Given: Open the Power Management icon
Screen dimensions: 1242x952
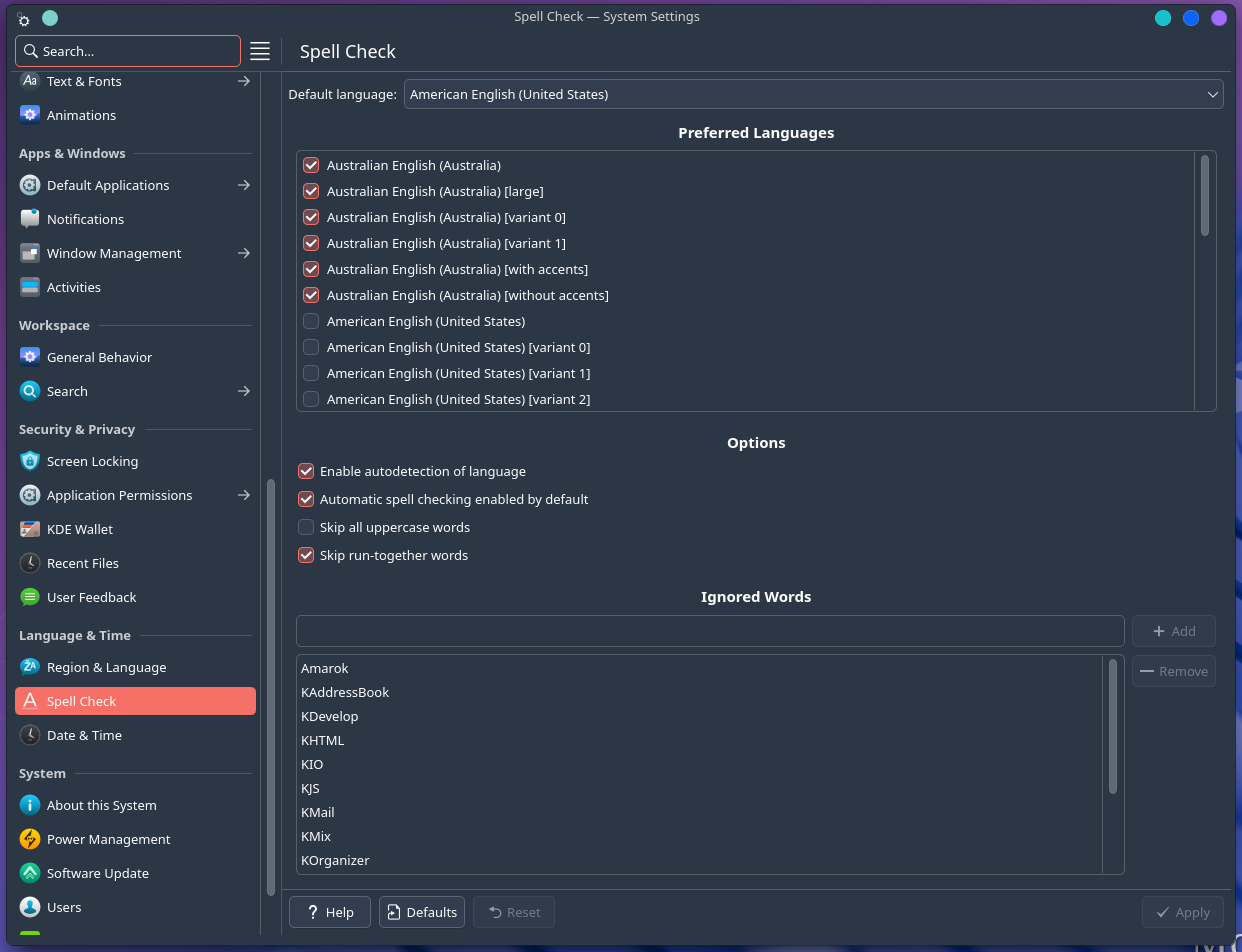Looking at the screenshot, I should tap(30, 839).
